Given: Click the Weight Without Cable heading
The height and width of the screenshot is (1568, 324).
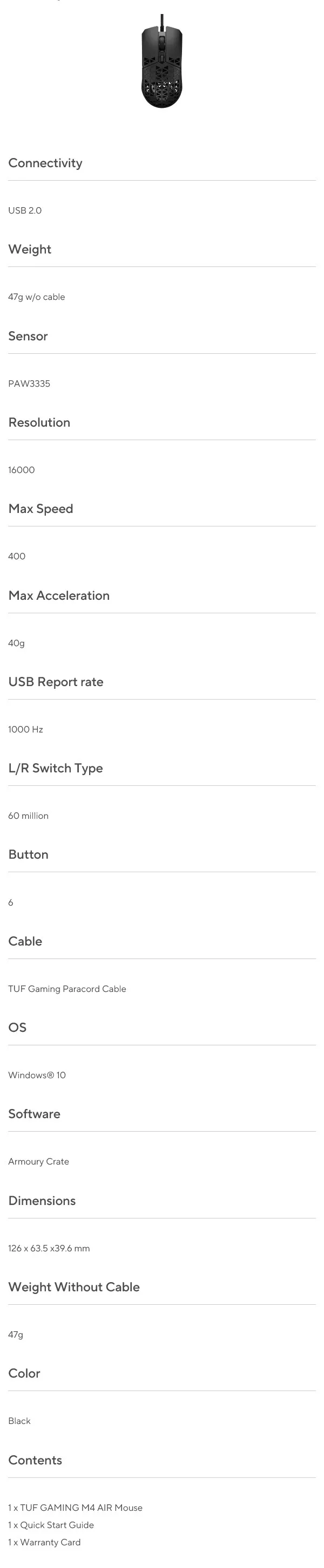Looking at the screenshot, I should coord(73,1287).
